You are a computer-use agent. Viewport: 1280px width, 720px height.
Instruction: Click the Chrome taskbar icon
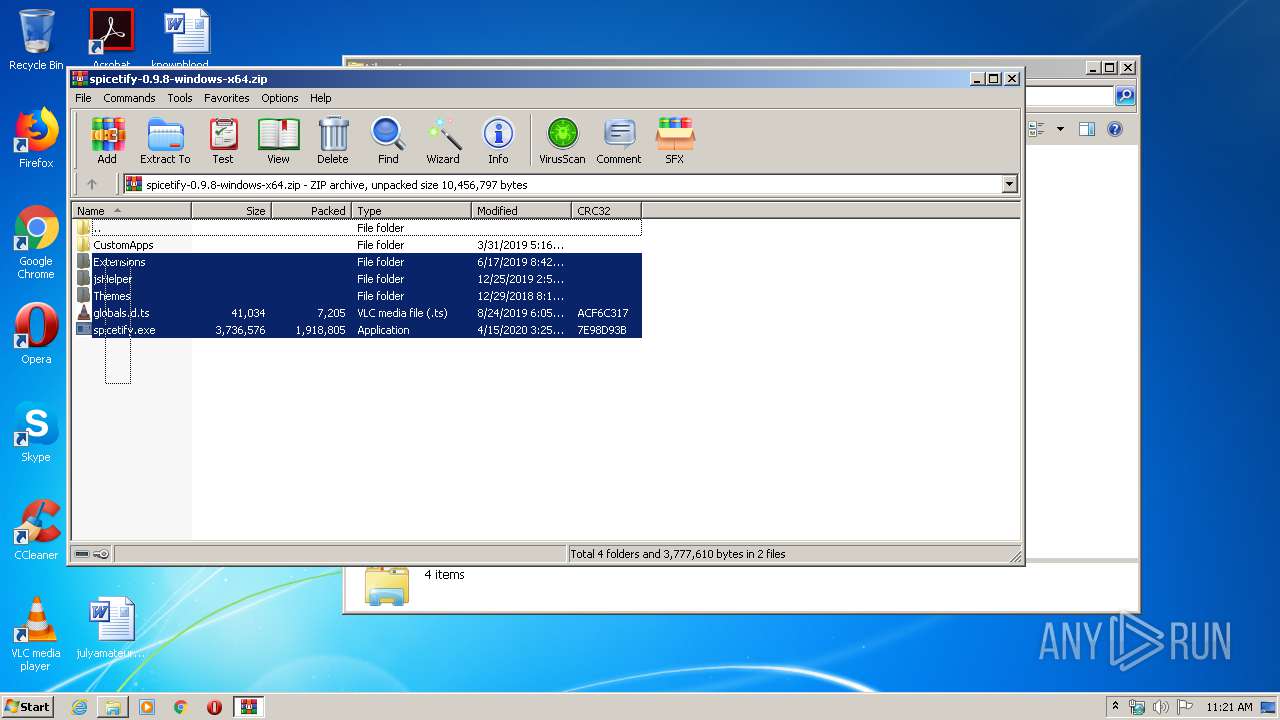coord(180,707)
